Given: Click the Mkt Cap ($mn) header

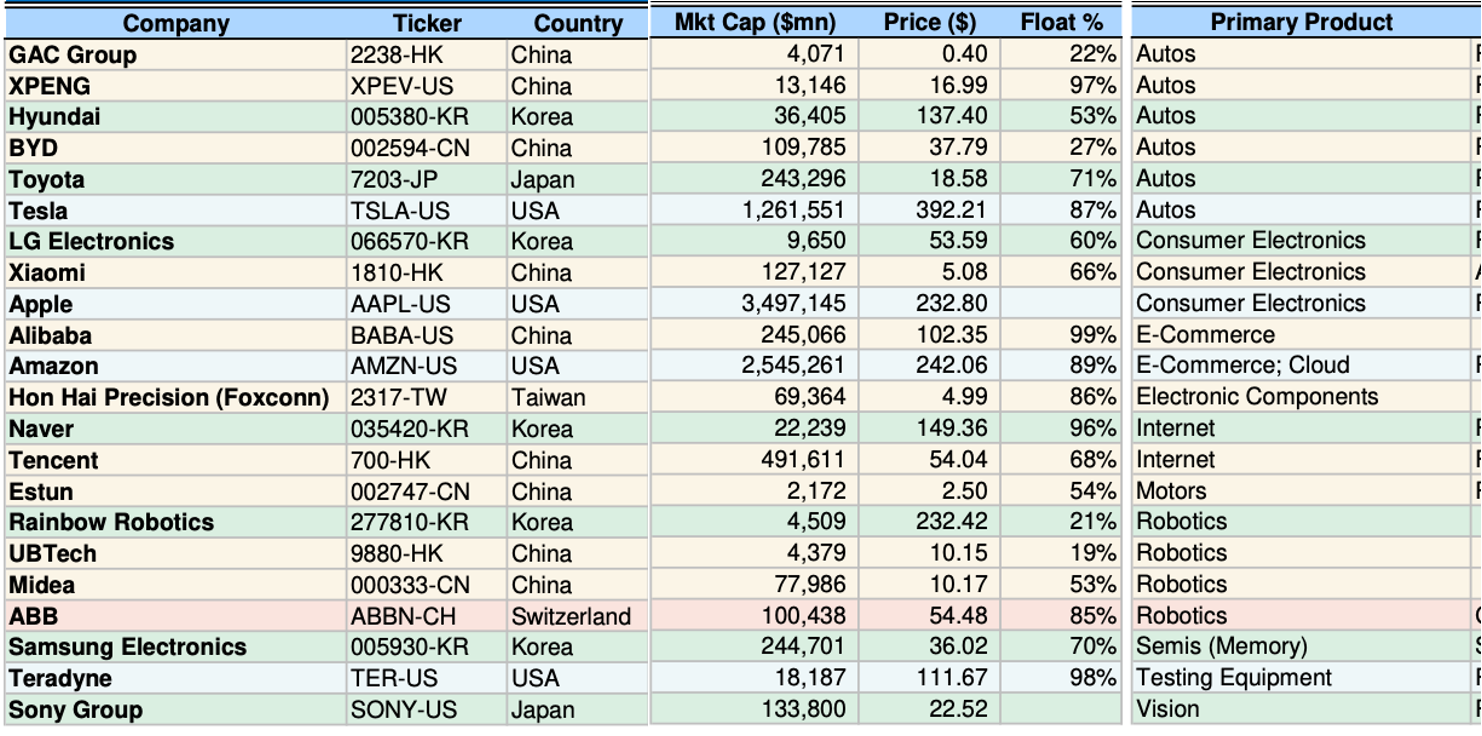Looking at the screenshot, I should (x=755, y=22).
